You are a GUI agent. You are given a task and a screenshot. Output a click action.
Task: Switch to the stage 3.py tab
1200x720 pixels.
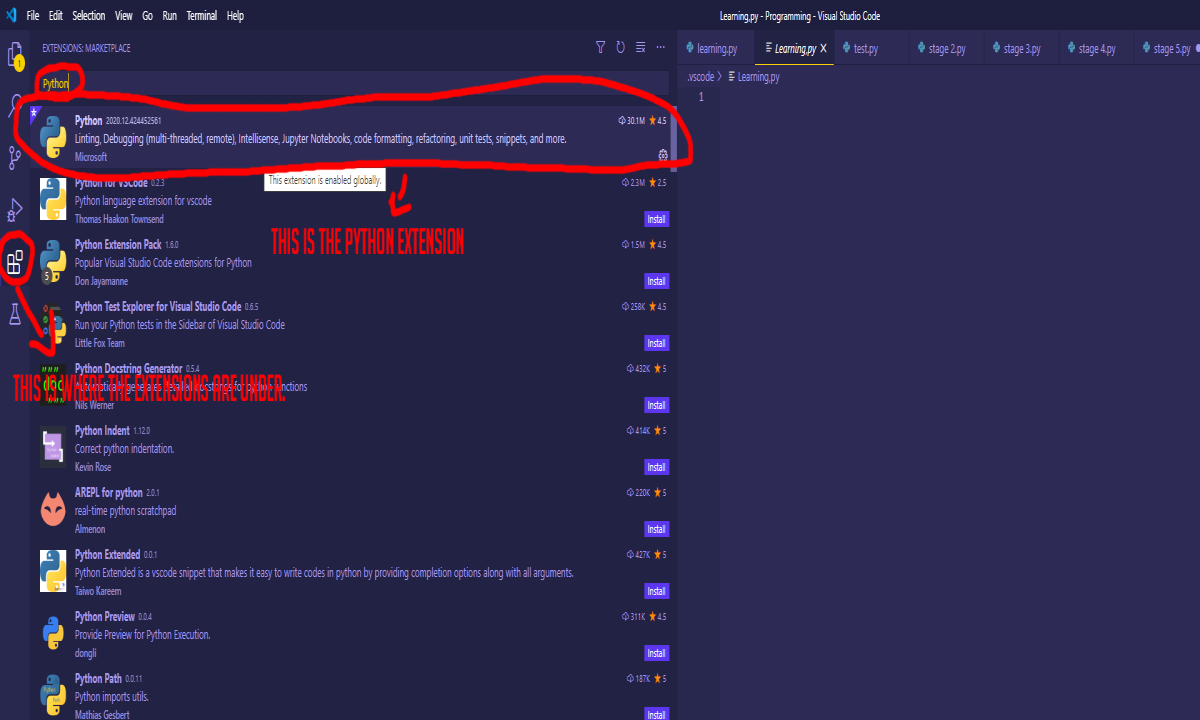tap(1022, 49)
